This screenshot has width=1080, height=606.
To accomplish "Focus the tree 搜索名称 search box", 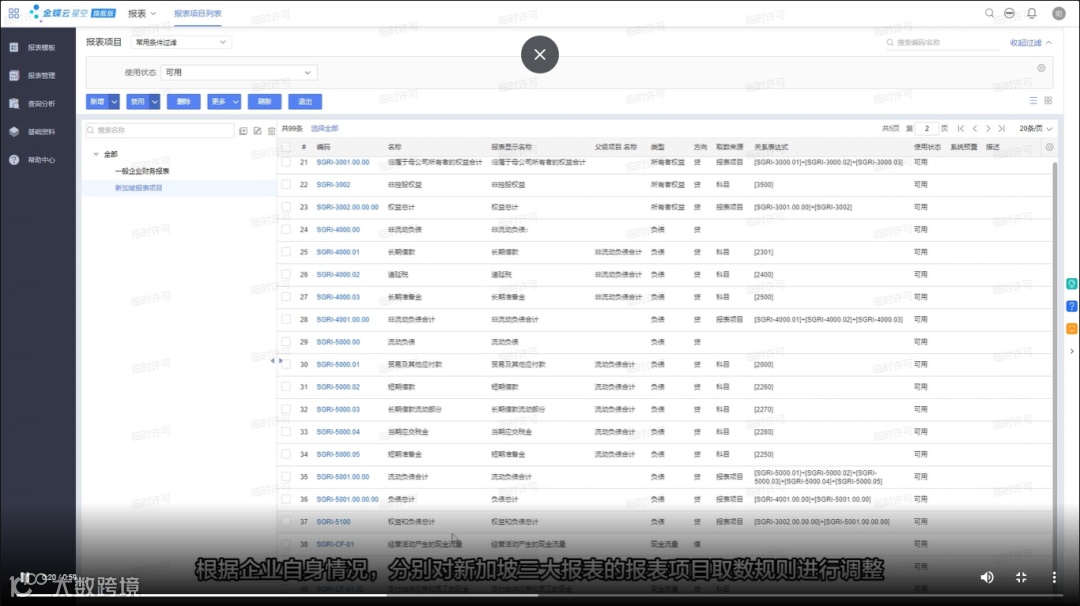I will point(160,130).
